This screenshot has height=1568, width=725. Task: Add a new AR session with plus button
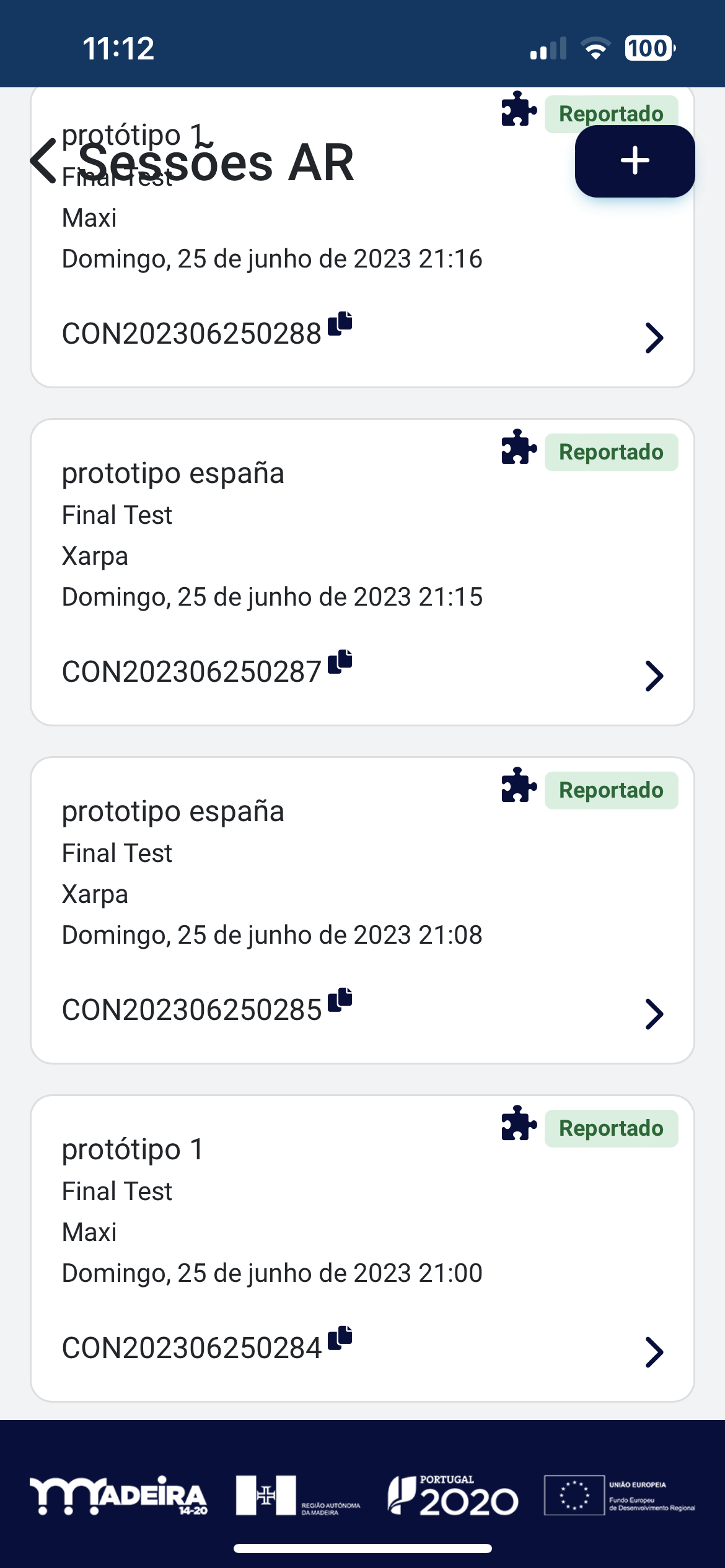click(635, 161)
